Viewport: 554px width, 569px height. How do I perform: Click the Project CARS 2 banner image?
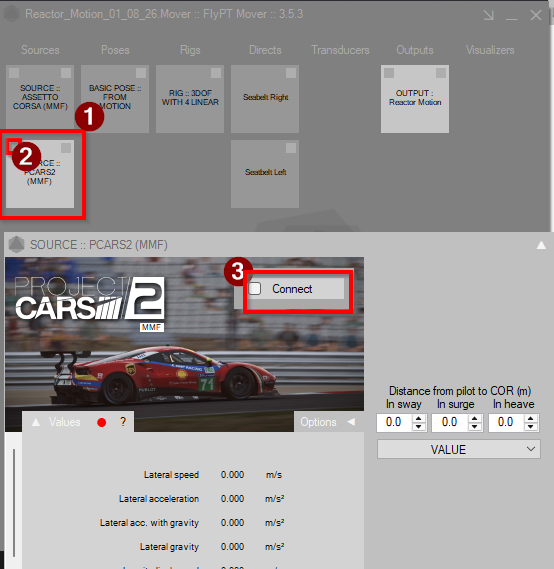pyautogui.click(x=184, y=344)
